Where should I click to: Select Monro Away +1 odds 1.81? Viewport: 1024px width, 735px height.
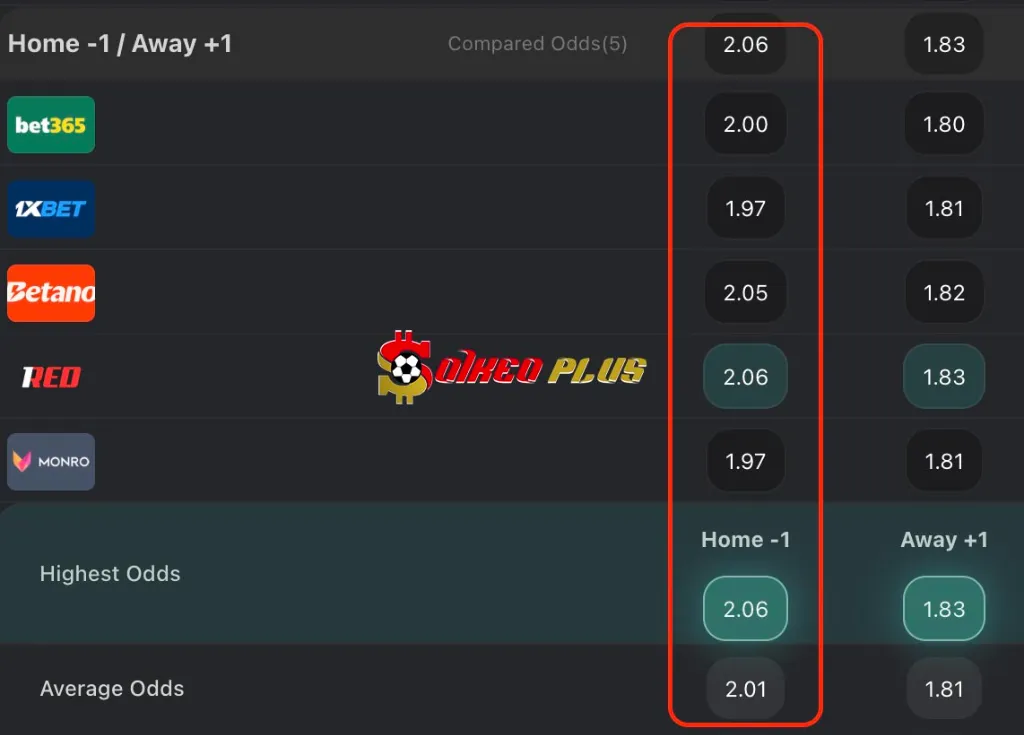[x=944, y=461]
